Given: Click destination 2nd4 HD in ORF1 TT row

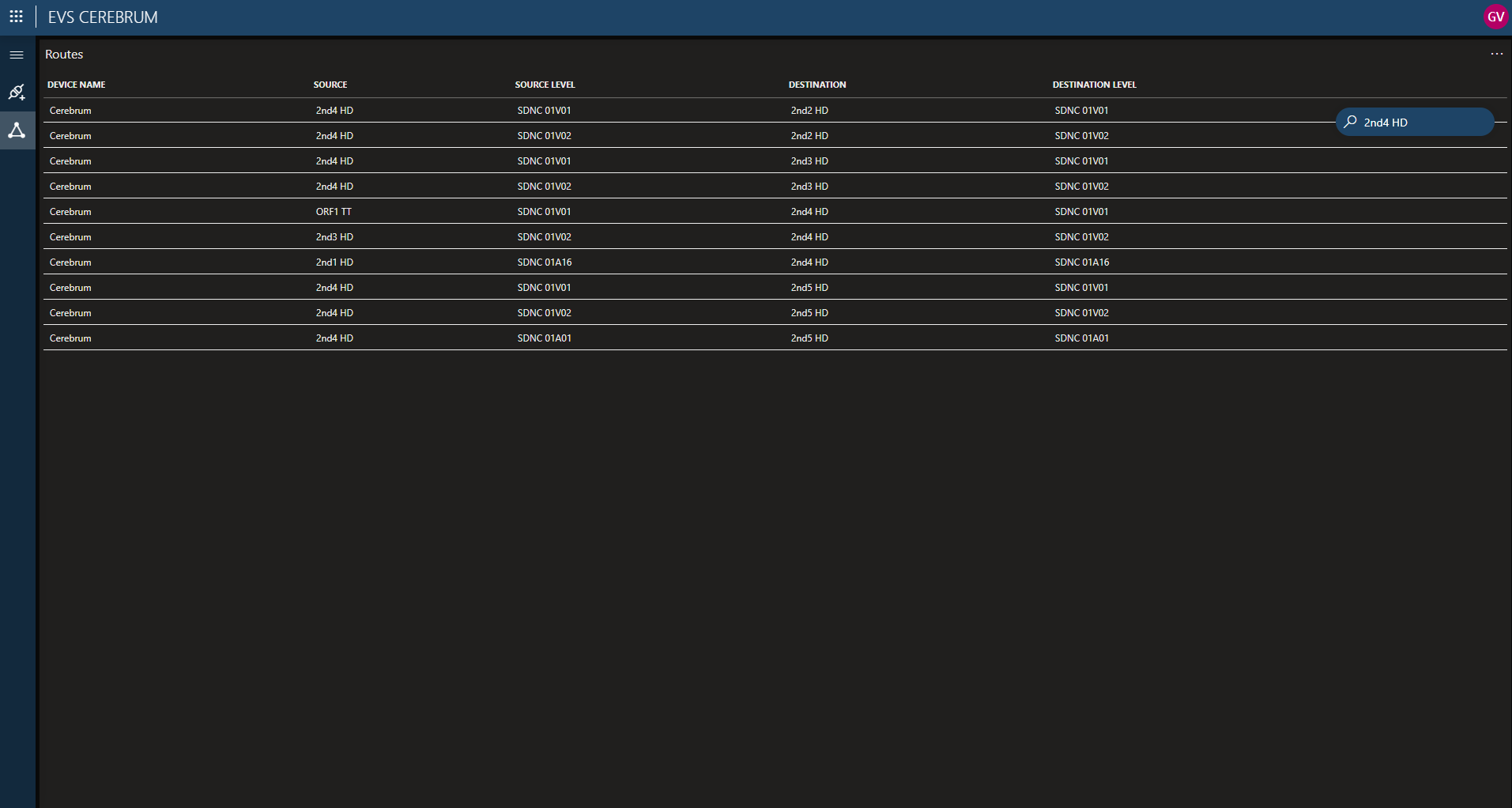Looking at the screenshot, I should point(809,212).
